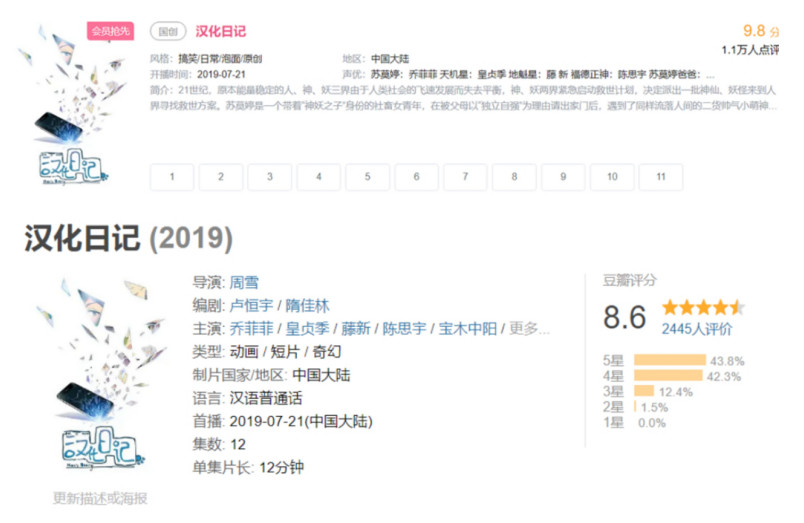Click 2445人评价 ratings link
Image resolution: width=804 pixels, height=523 pixels.
696,329
